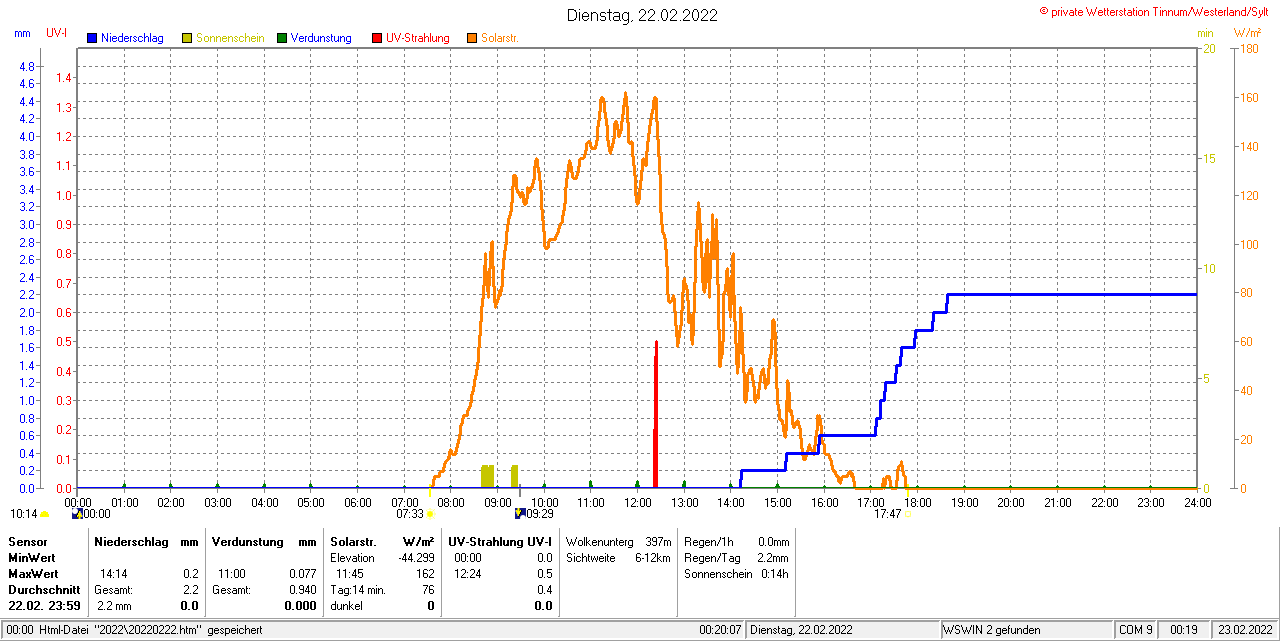The image size is (1280, 641).
Task: Click the Tag:14 min. entry
Action: 358,590
